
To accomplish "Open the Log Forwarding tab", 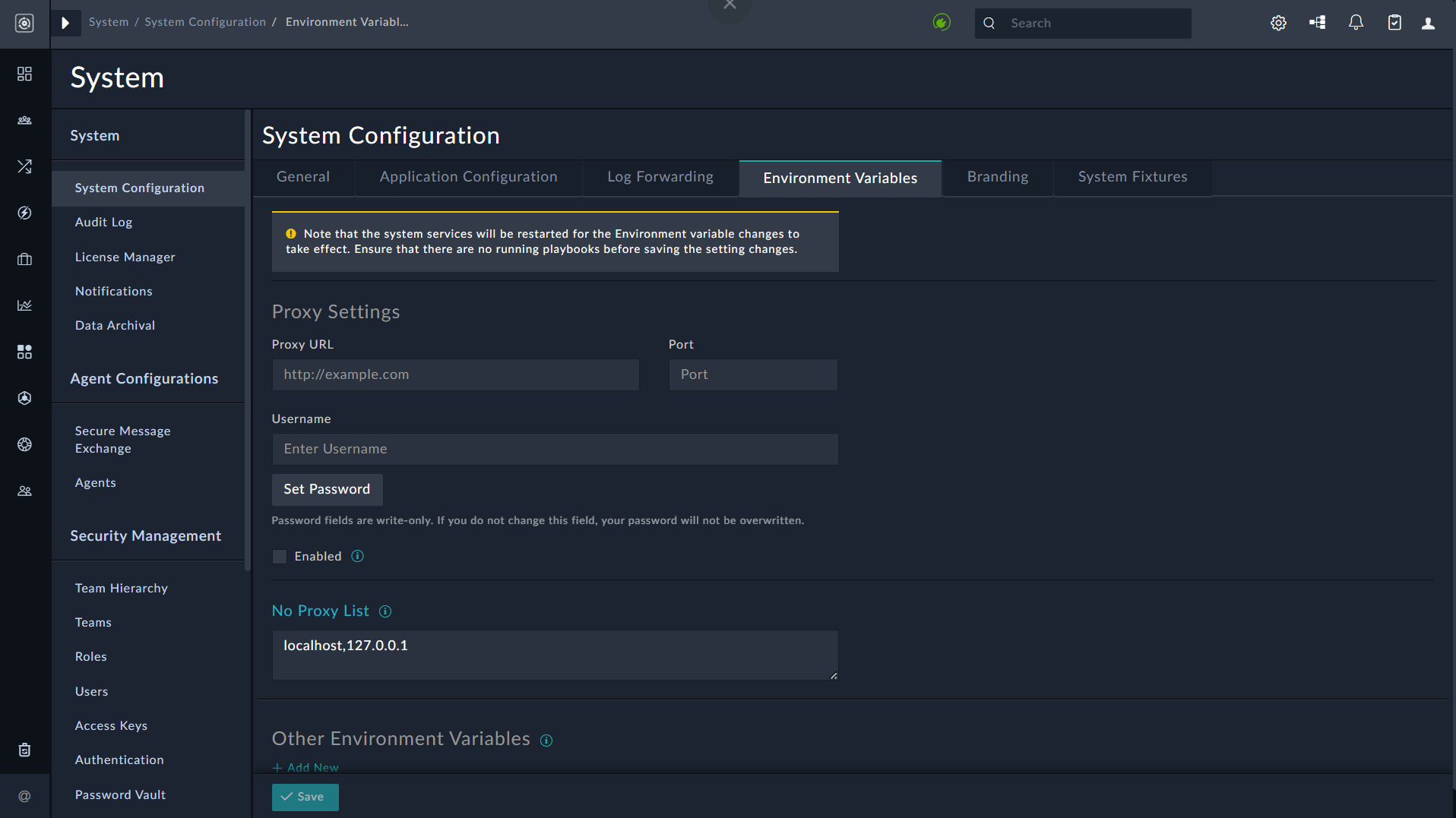I will click(660, 177).
